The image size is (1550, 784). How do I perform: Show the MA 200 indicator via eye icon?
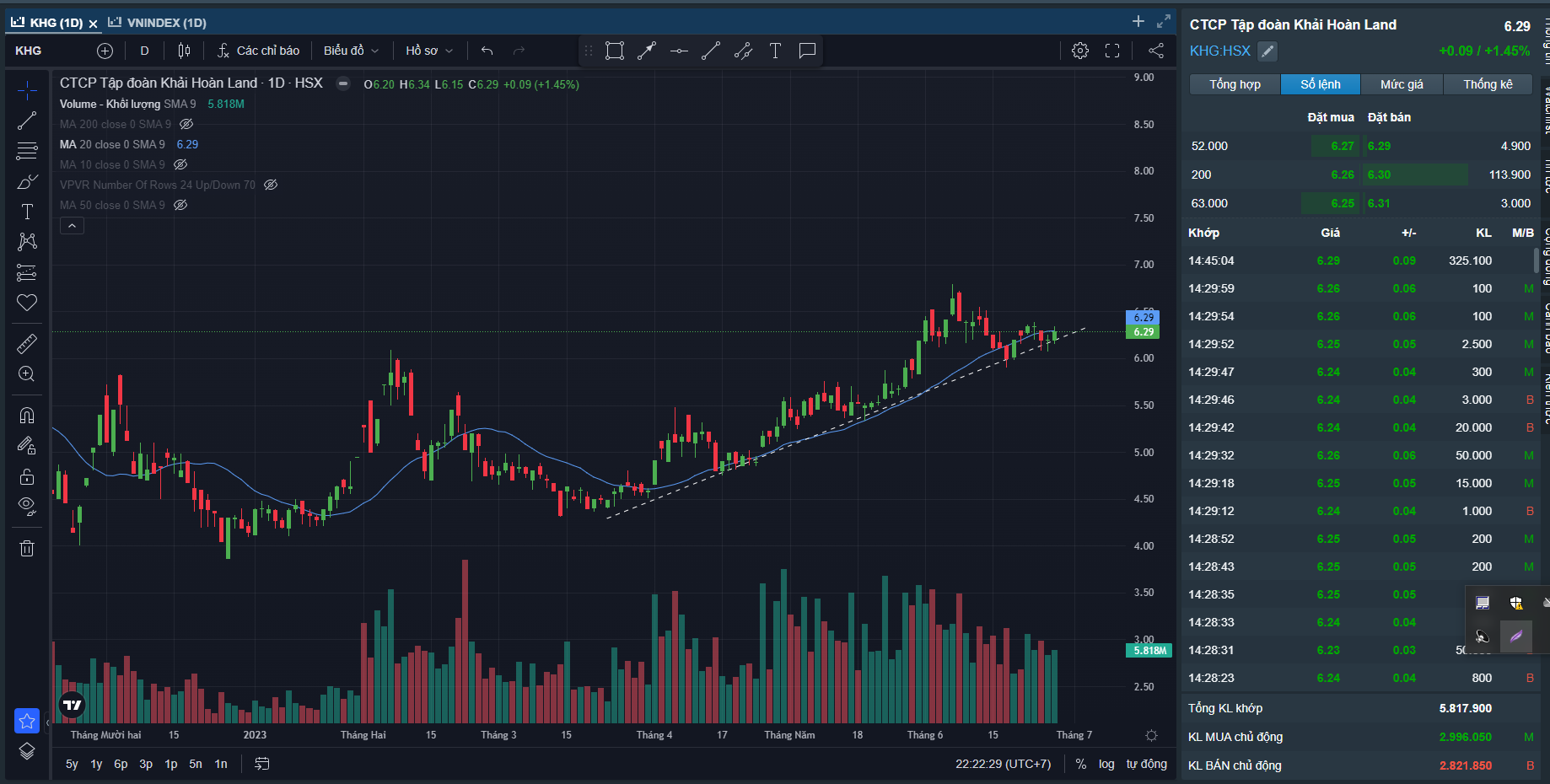(x=186, y=124)
